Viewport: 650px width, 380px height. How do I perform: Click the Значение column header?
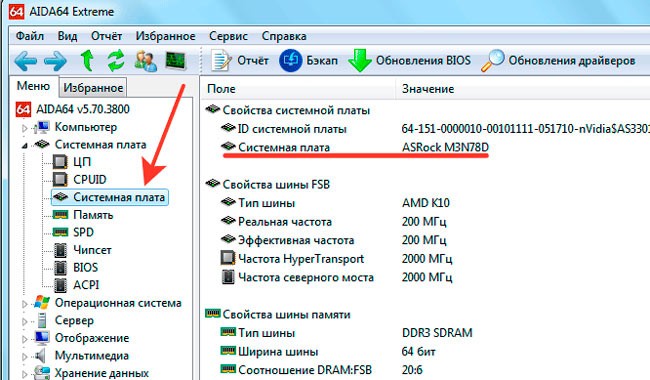[522, 89]
